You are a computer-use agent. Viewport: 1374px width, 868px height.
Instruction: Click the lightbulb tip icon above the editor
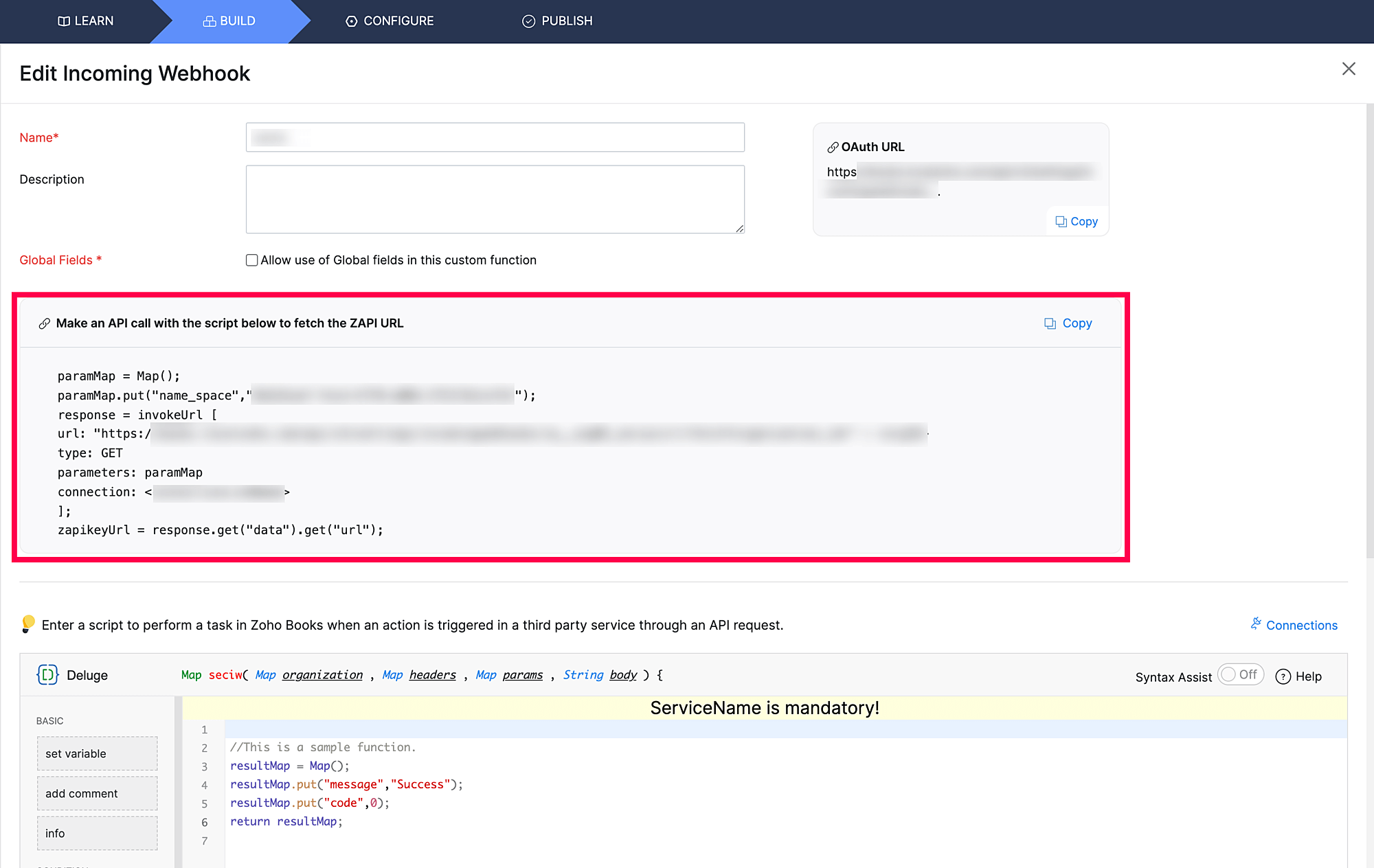coord(28,624)
